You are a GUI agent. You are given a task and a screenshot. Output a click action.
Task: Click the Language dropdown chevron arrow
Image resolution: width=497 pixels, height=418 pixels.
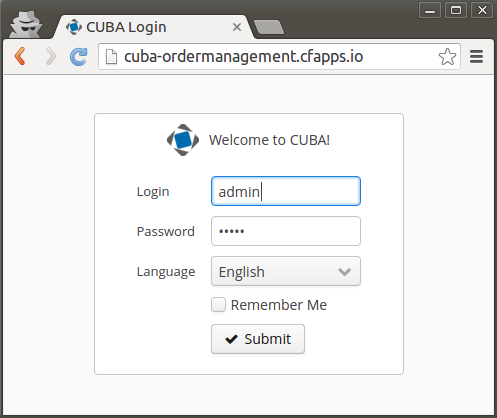point(344,272)
